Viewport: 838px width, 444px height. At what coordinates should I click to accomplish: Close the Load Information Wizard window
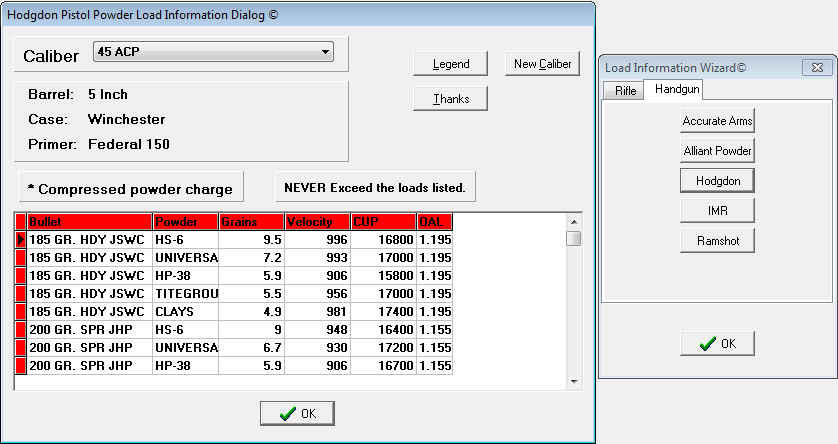tap(817, 67)
